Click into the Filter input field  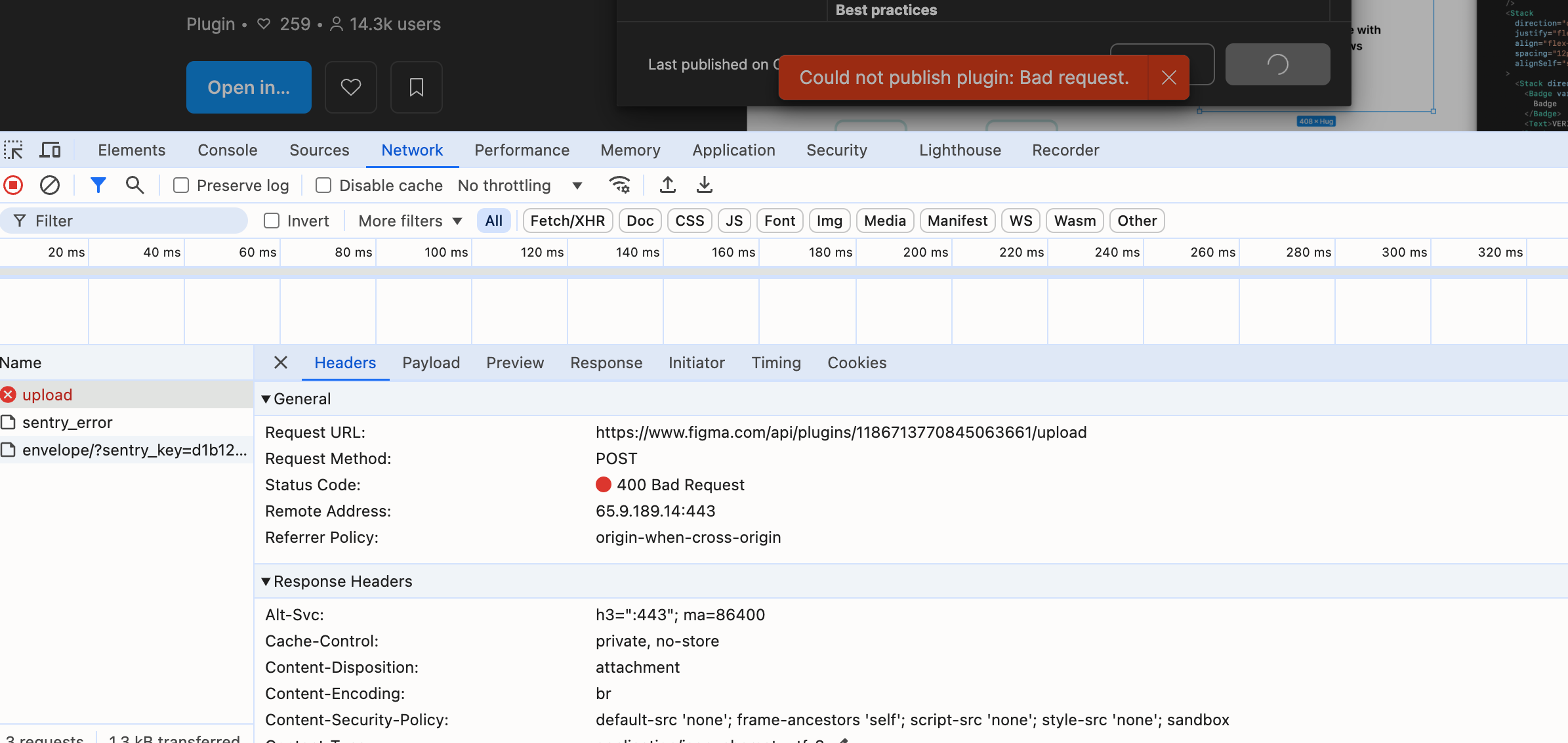[125, 221]
